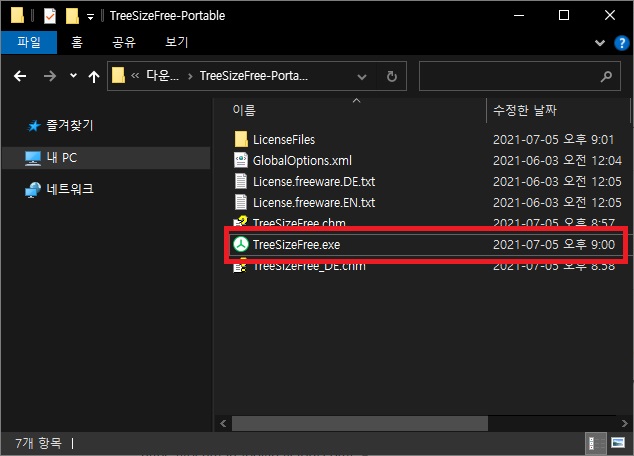This screenshot has height=456, width=634.
Task: Click the 즐겨찾기 star icon
Action: (x=34, y=126)
